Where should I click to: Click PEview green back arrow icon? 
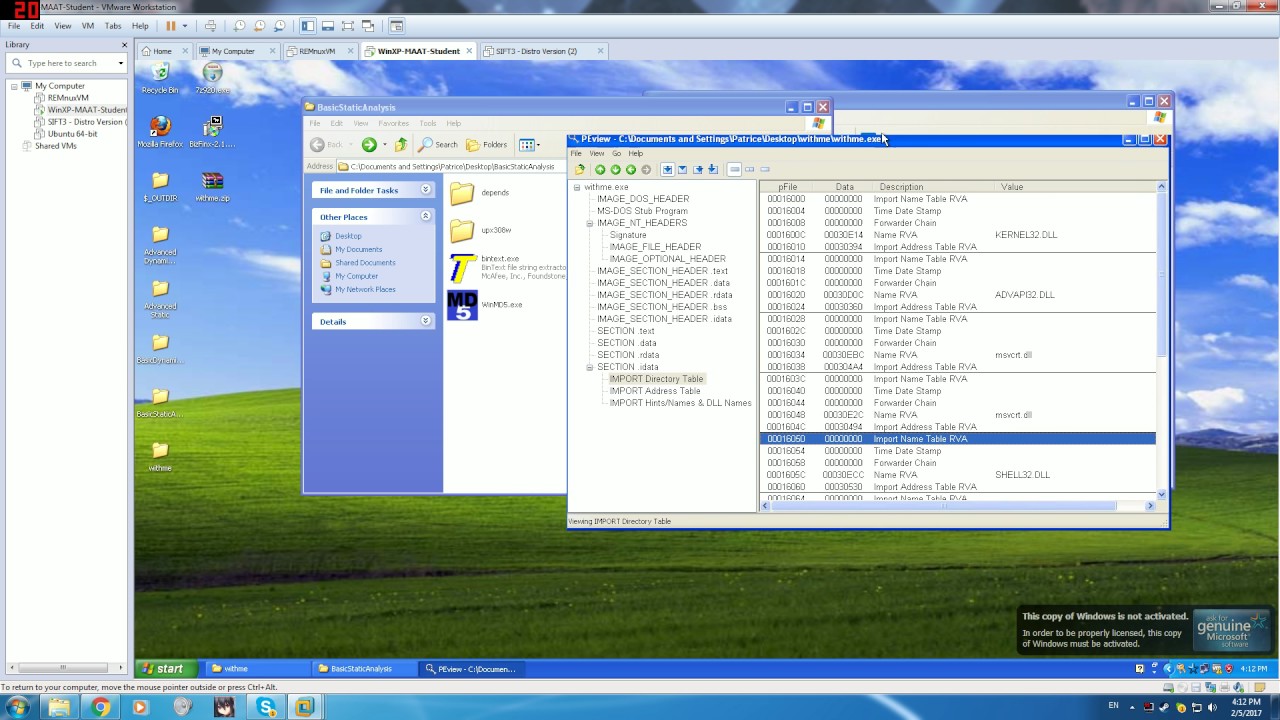click(630, 169)
